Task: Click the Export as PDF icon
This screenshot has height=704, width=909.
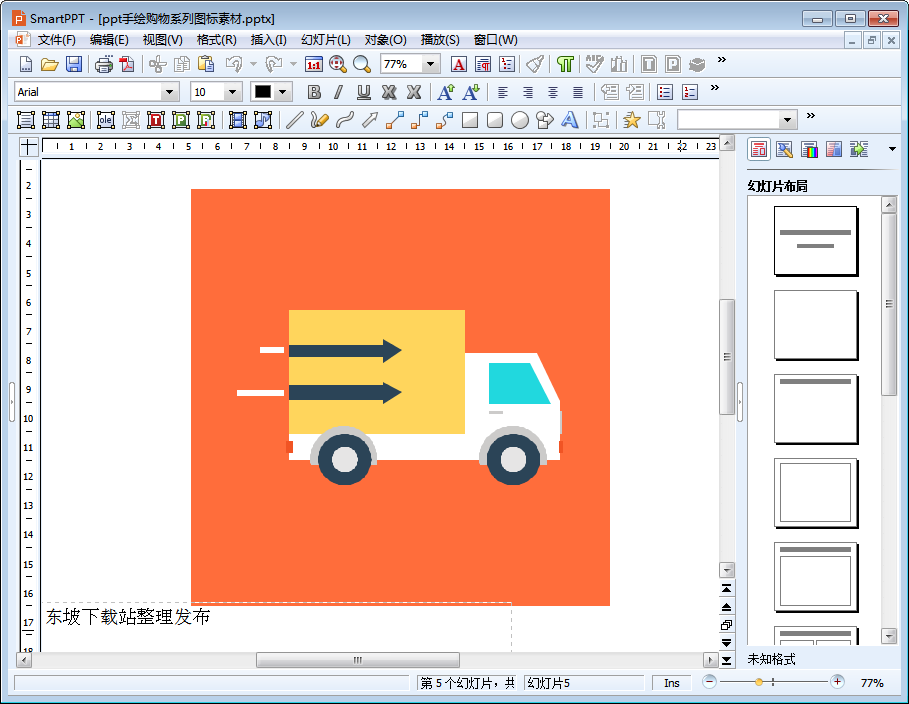Action: pos(127,64)
